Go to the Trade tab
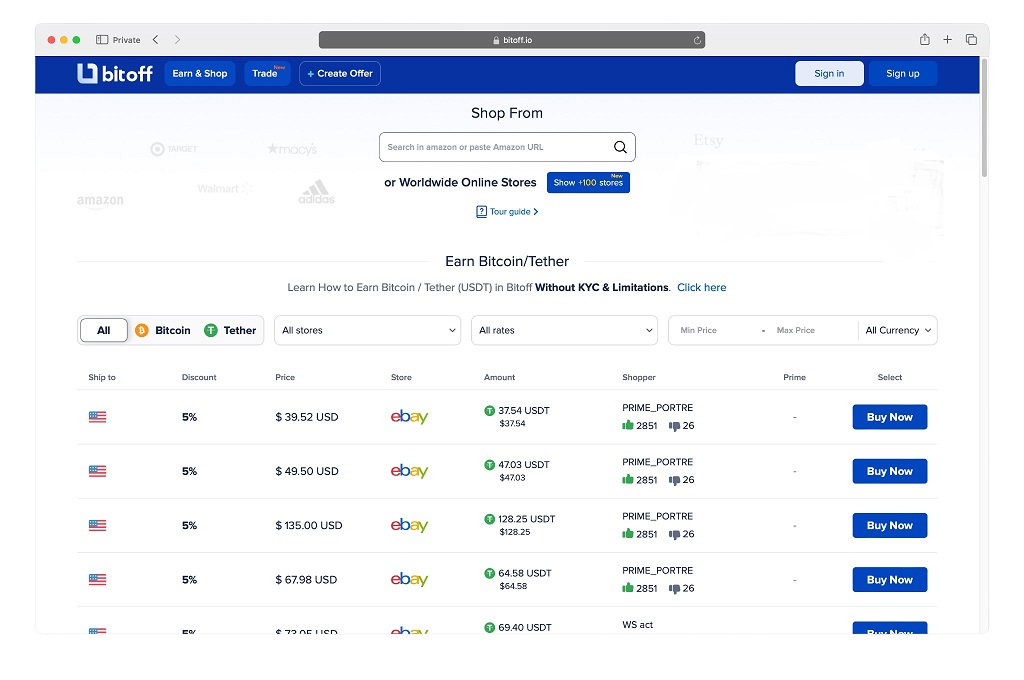Image resolution: width=1024 pixels, height=680 pixels. (x=266, y=73)
